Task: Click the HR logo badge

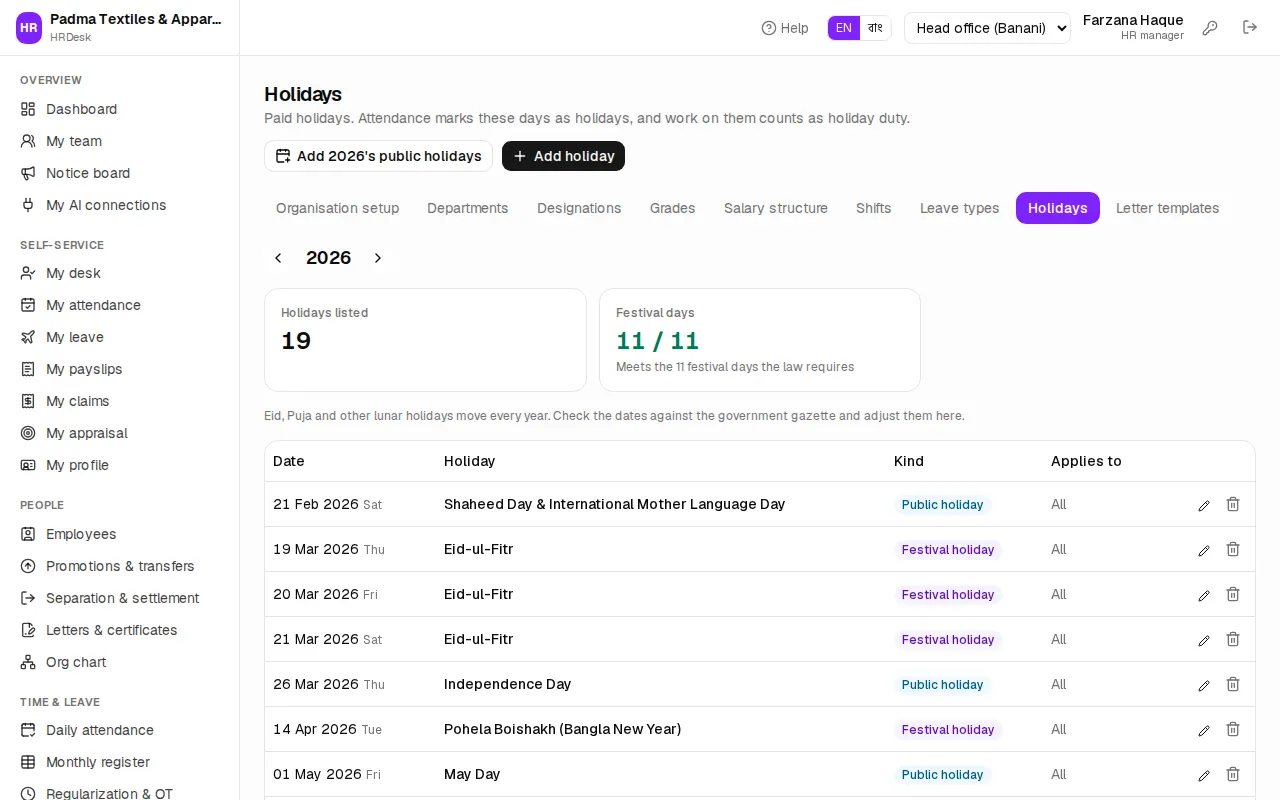Action: coord(29,28)
